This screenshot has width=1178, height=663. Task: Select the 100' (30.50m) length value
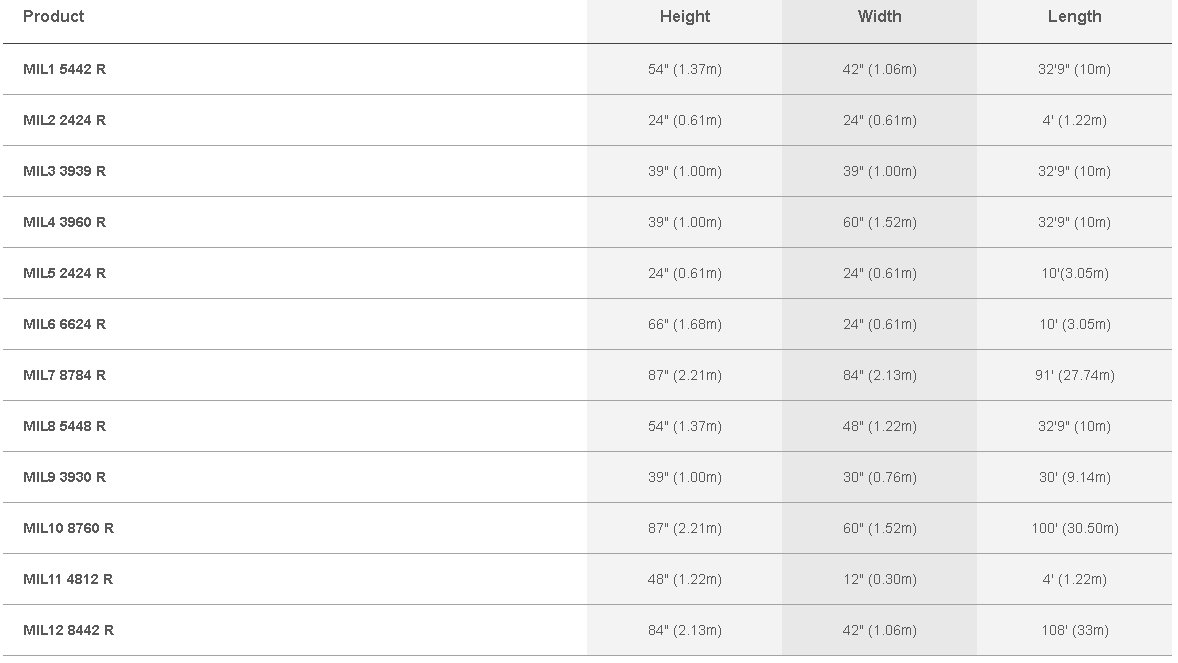(x=1075, y=528)
